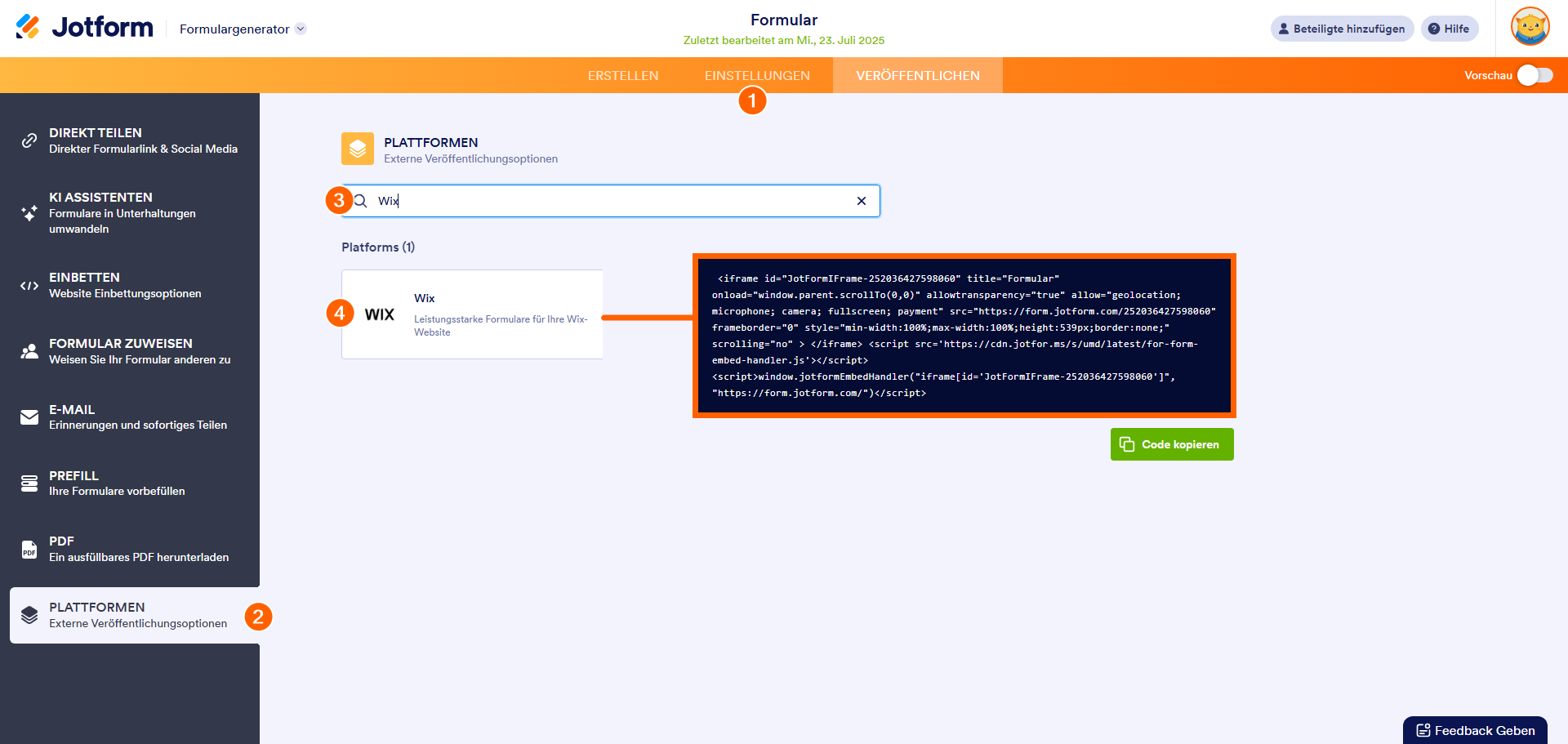Select EINBETTEN website embed options
Viewport: 1568px width, 744px height.
click(x=130, y=286)
